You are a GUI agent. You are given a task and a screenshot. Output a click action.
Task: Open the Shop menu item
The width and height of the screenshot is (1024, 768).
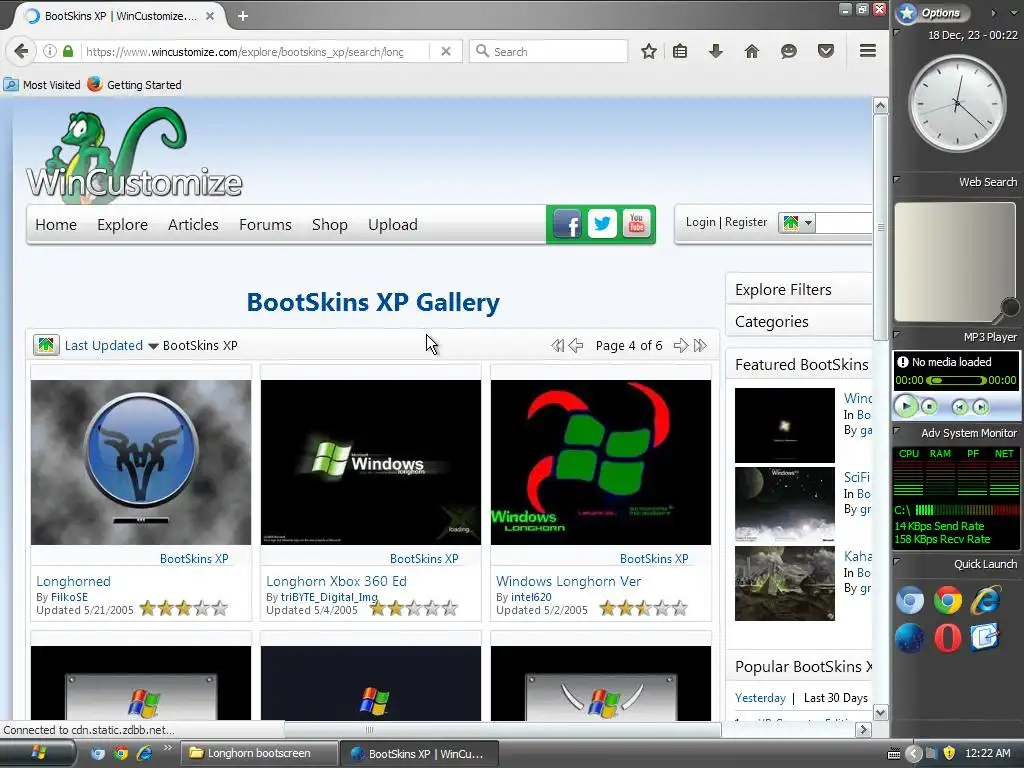[330, 225]
